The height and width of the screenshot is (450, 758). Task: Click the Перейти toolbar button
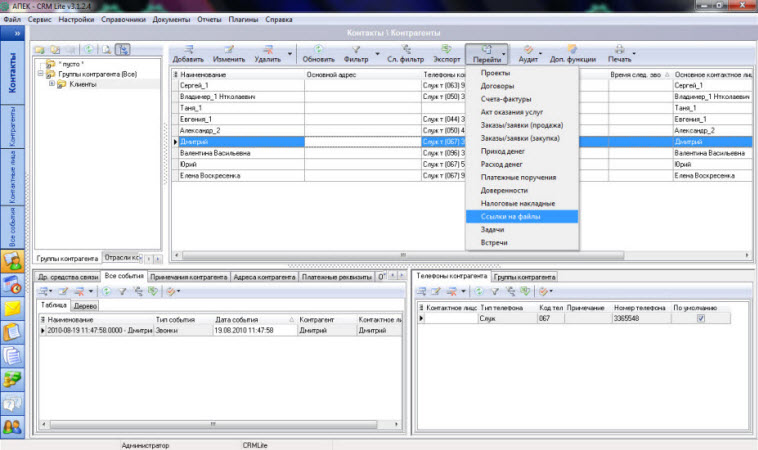[x=487, y=54]
